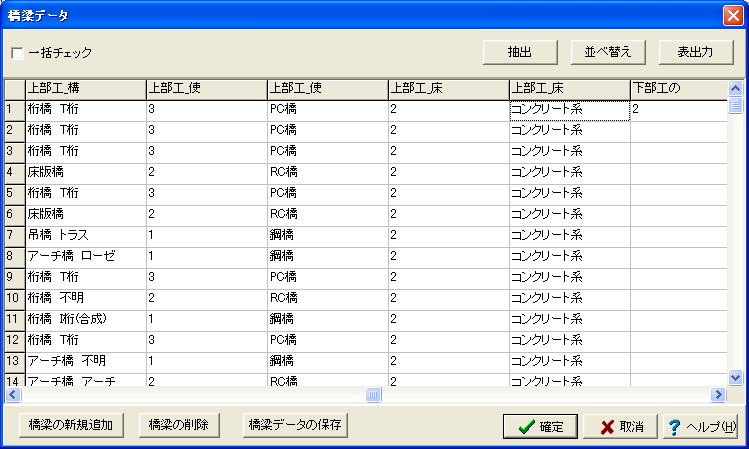Click 下部工の value 2 in row 1

679,110
